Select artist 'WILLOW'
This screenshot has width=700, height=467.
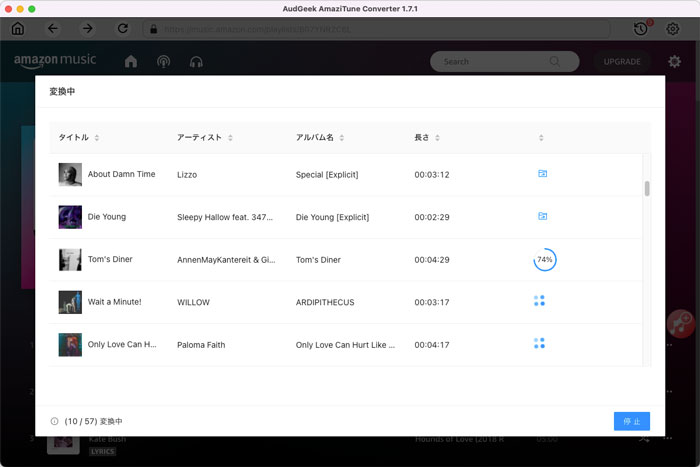[x=193, y=302]
